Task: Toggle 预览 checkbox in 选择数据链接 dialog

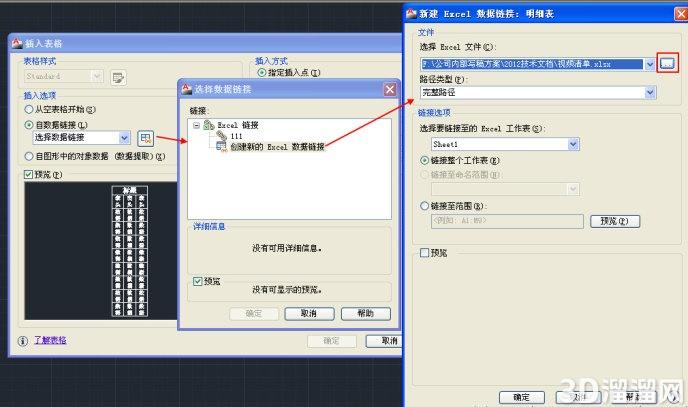Action: (197, 281)
